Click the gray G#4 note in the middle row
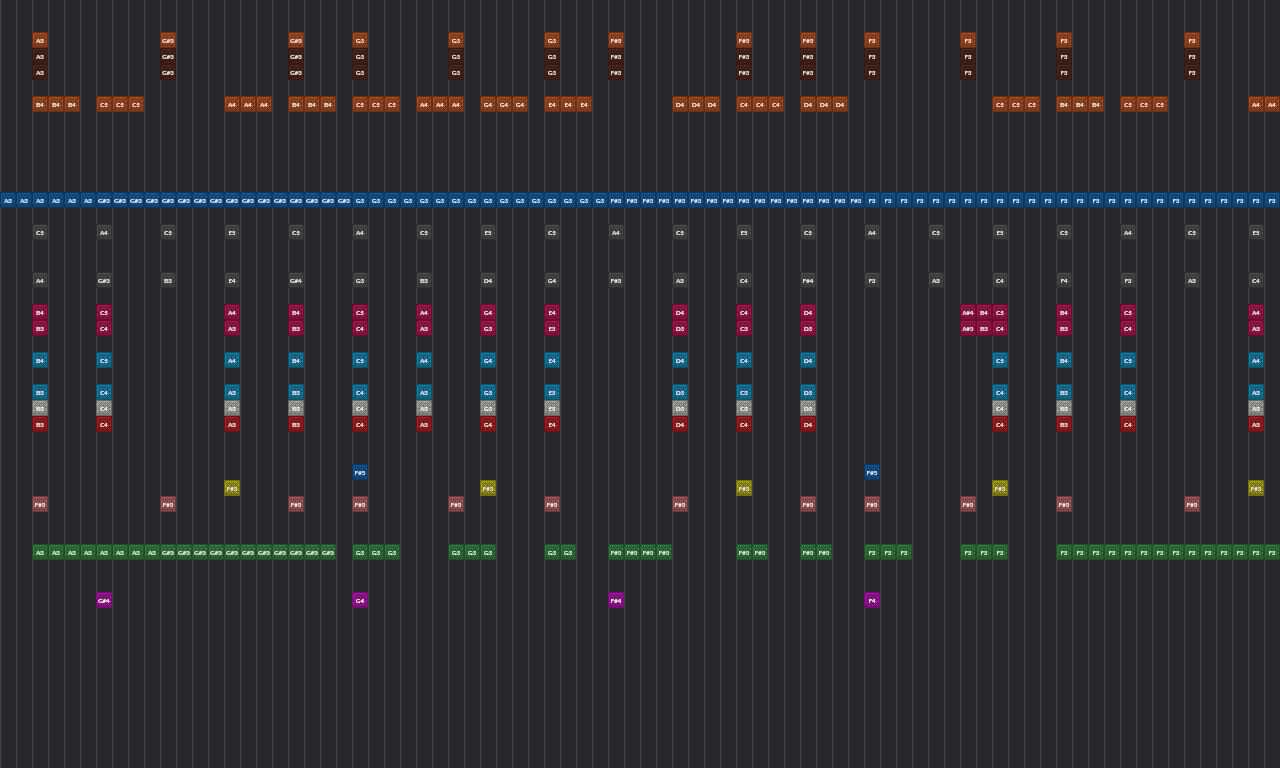Image resolution: width=1280 pixels, height=768 pixels. pos(295,281)
